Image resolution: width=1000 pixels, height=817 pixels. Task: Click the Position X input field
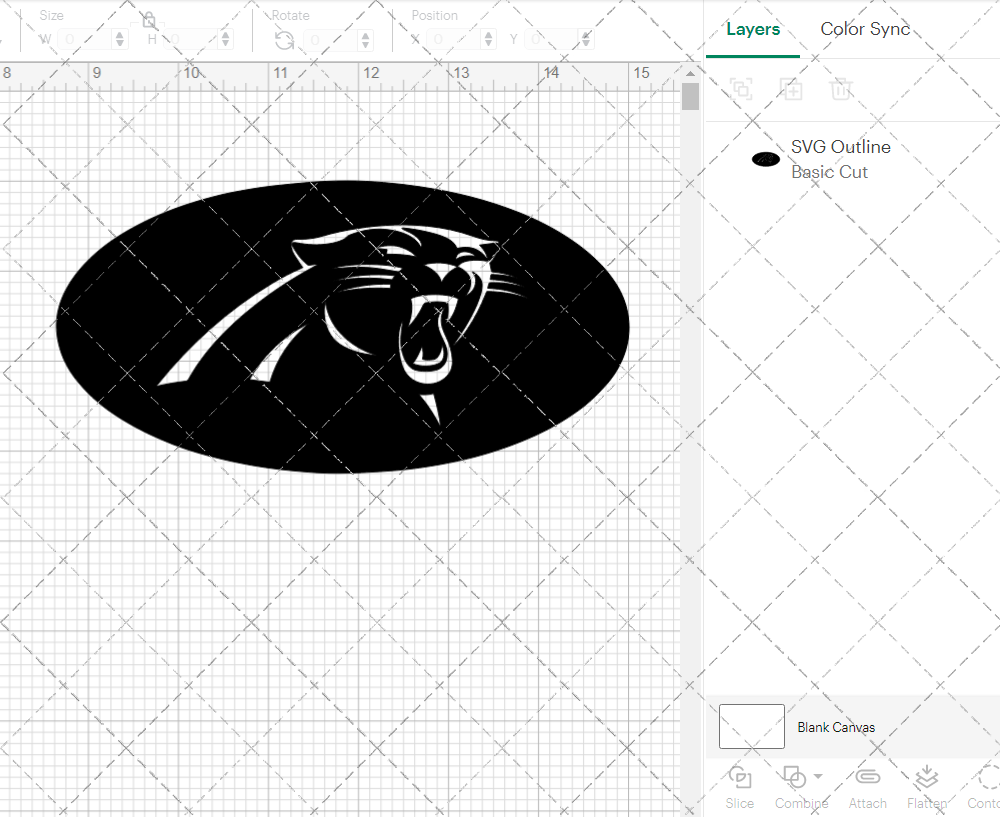click(454, 40)
